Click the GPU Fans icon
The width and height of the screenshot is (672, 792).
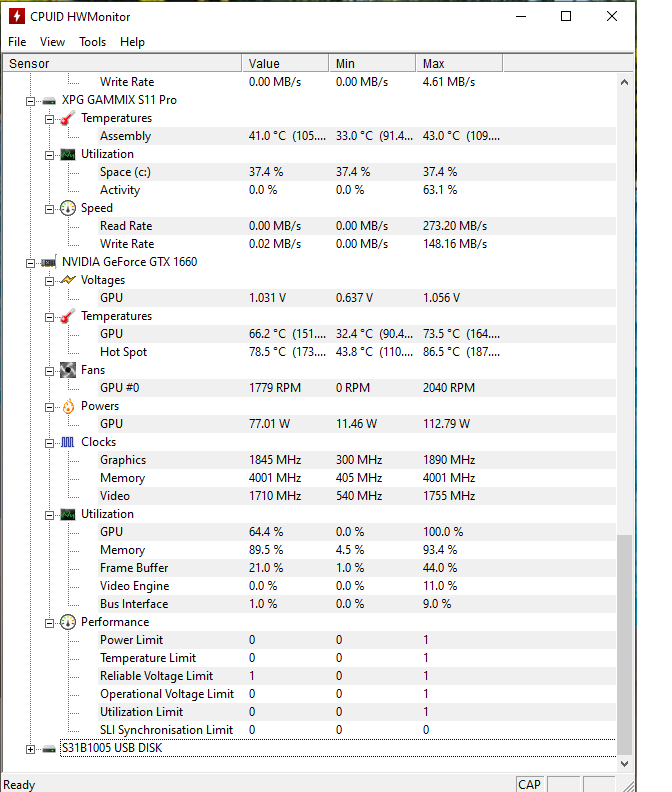pyautogui.click(x=68, y=370)
